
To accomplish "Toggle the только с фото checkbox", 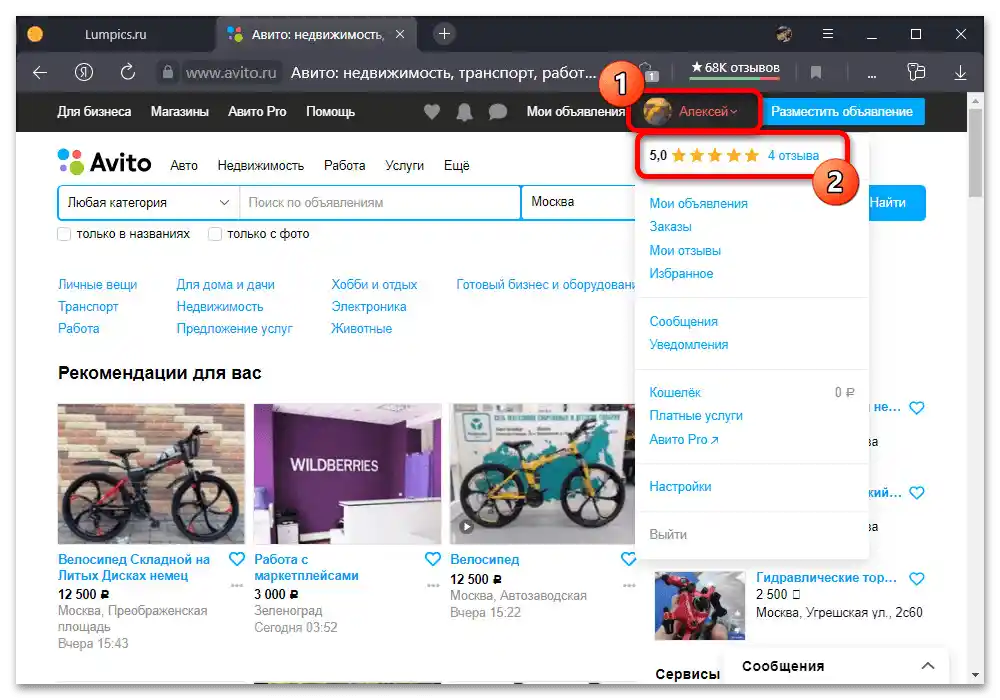I will coord(215,234).
